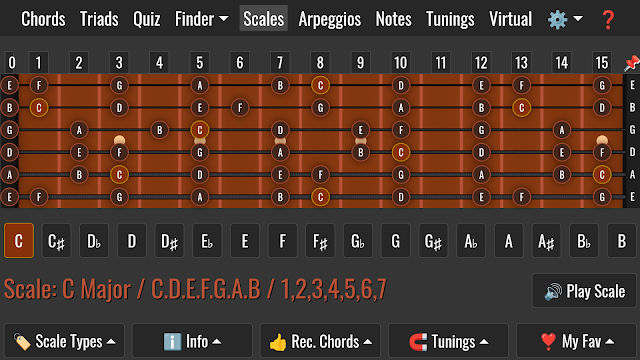Click fret number 15 label

(x=602, y=63)
